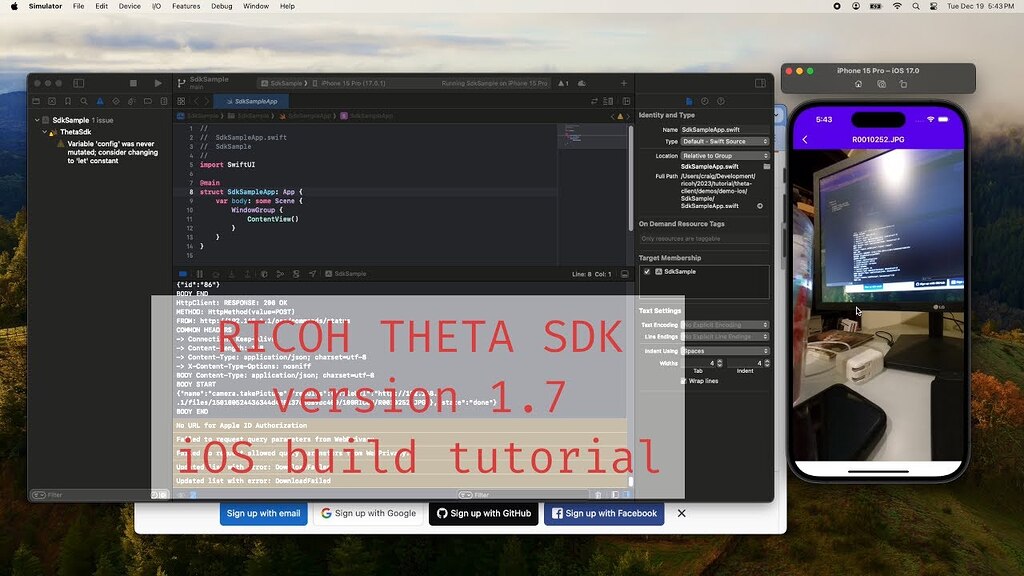Toggle code review mode arrows
The height and width of the screenshot is (576, 1024).
coord(594,101)
